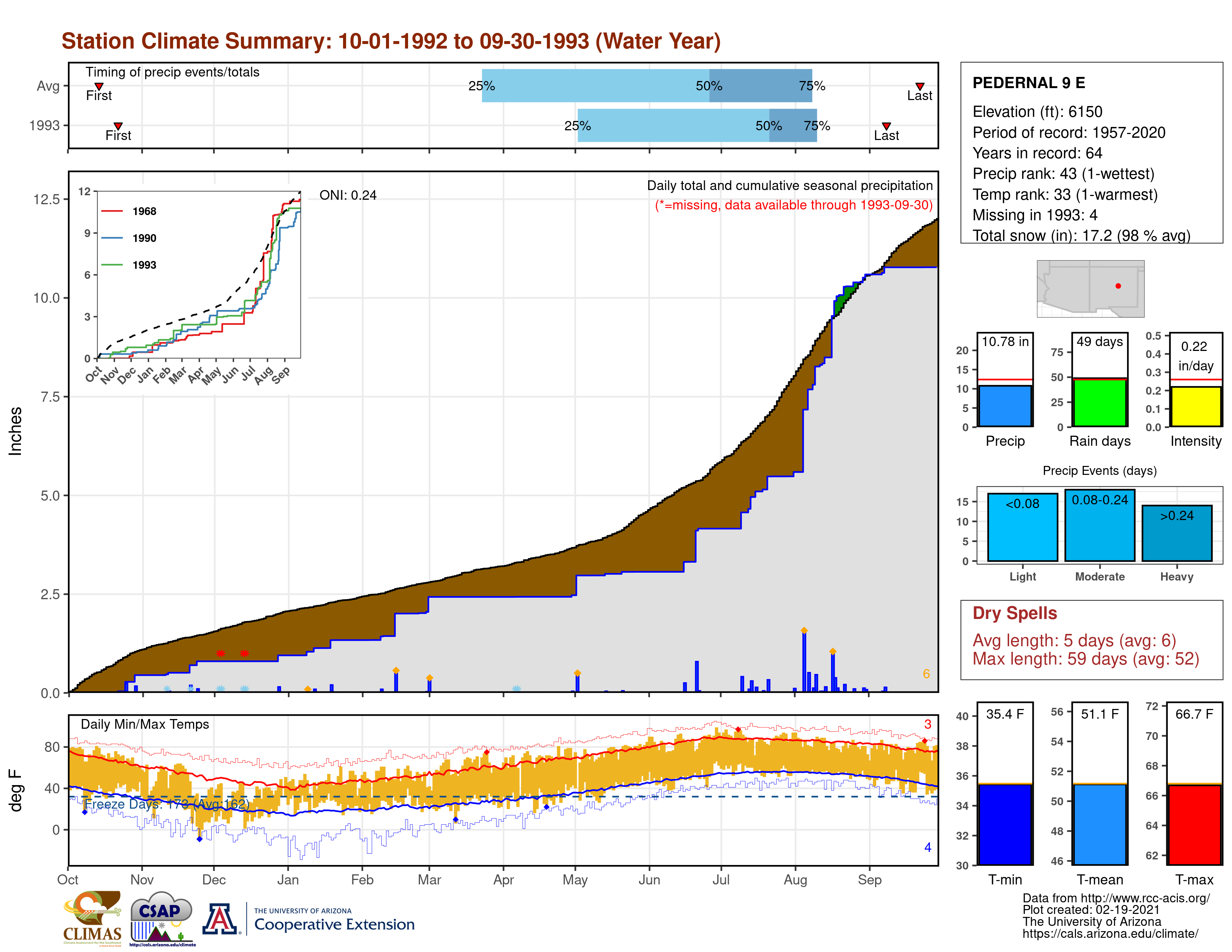Click the blue 1990 legend line
1232x952 pixels.
pos(112,238)
